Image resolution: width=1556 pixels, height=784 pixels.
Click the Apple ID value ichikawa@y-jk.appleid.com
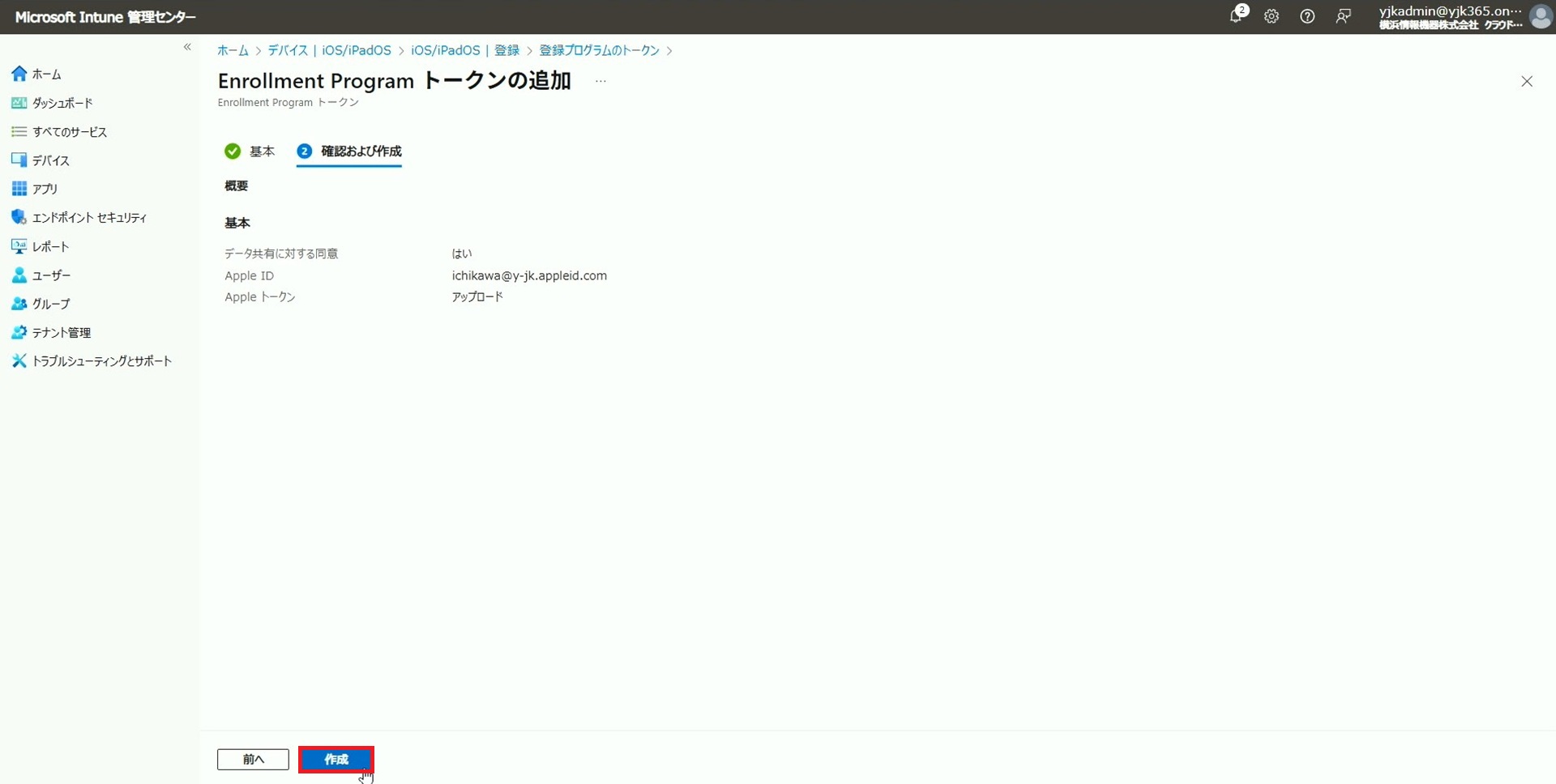[x=529, y=275]
